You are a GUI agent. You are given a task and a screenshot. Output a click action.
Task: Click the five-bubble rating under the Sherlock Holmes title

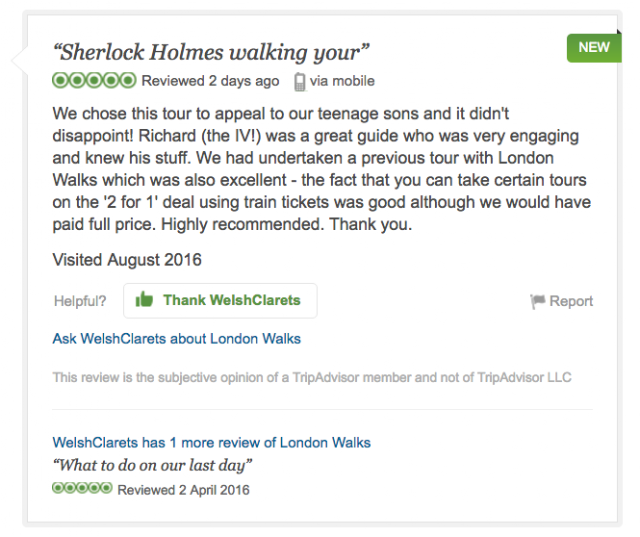pyautogui.click(x=94, y=81)
